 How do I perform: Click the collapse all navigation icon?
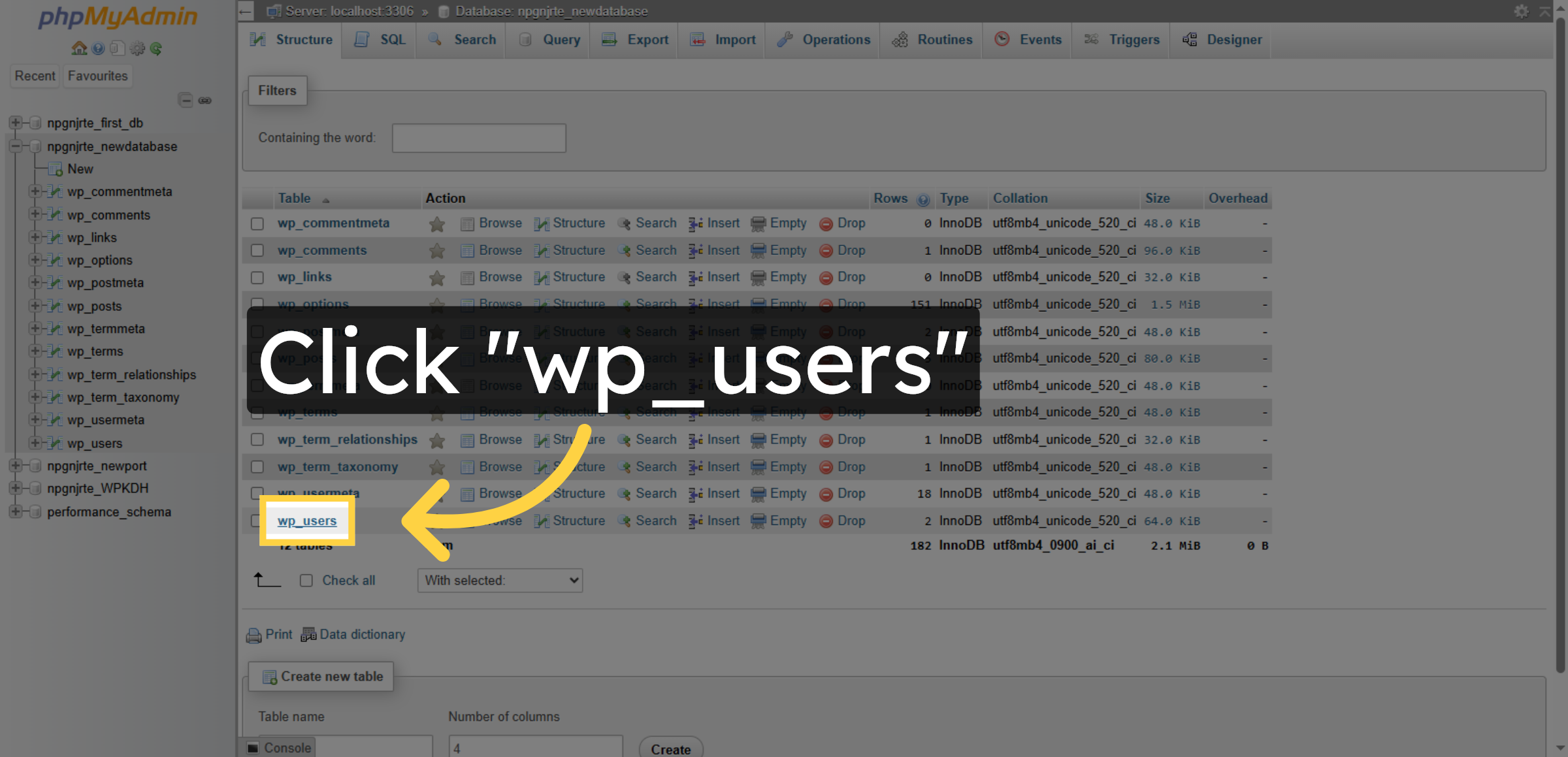point(186,100)
